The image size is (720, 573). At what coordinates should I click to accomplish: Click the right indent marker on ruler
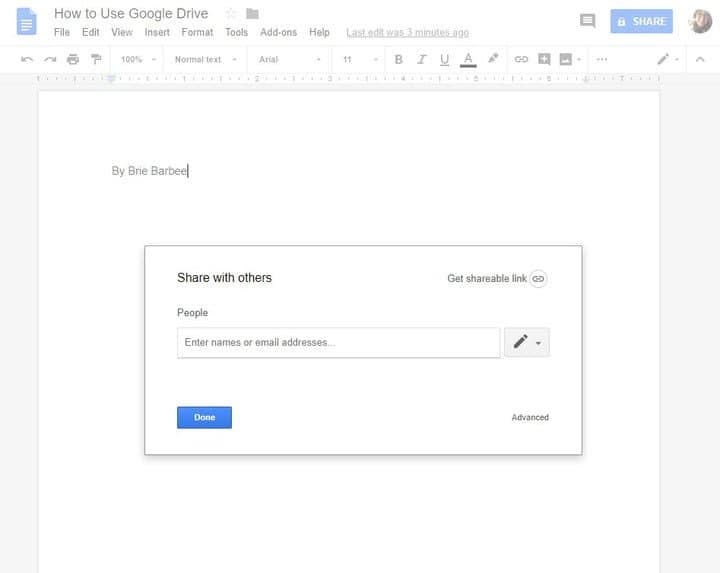tap(585, 79)
